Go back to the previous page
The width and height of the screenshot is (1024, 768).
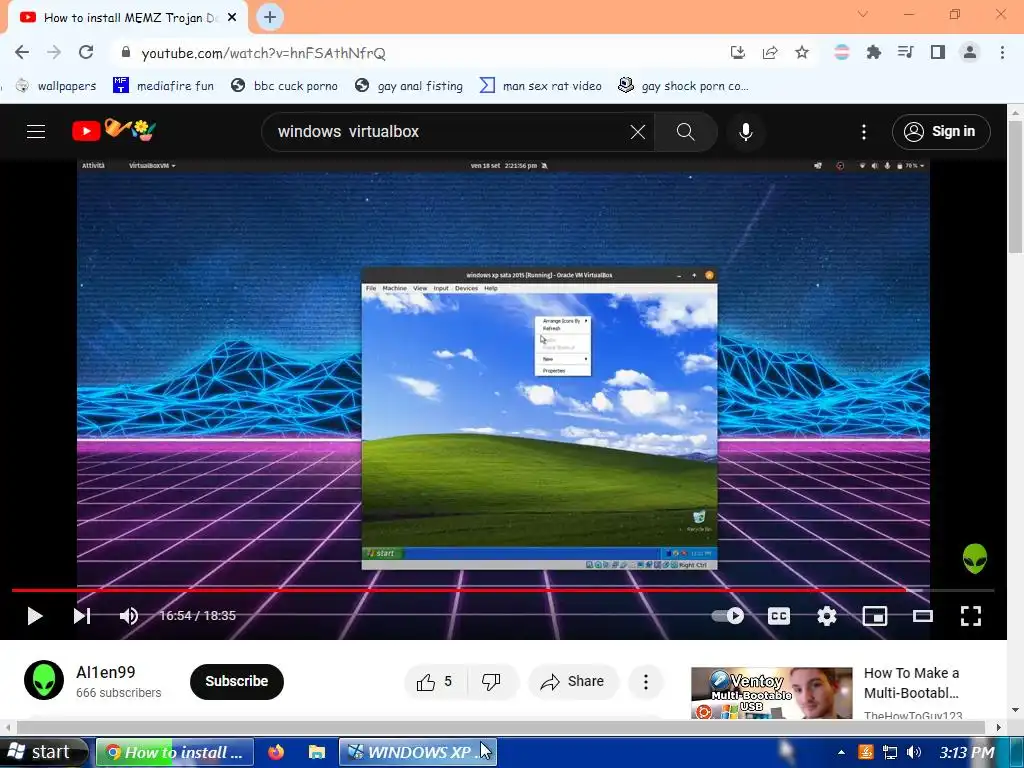point(22,52)
